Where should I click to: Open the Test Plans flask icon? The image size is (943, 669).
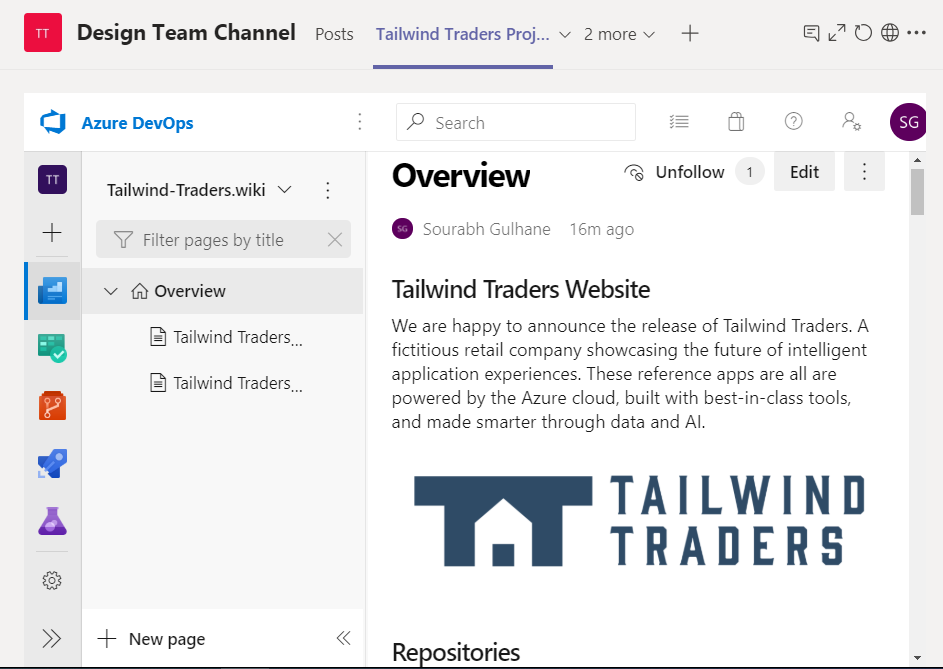coord(52,521)
